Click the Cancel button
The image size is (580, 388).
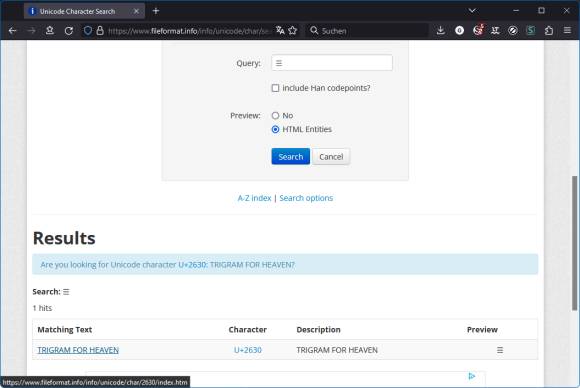(331, 156)
